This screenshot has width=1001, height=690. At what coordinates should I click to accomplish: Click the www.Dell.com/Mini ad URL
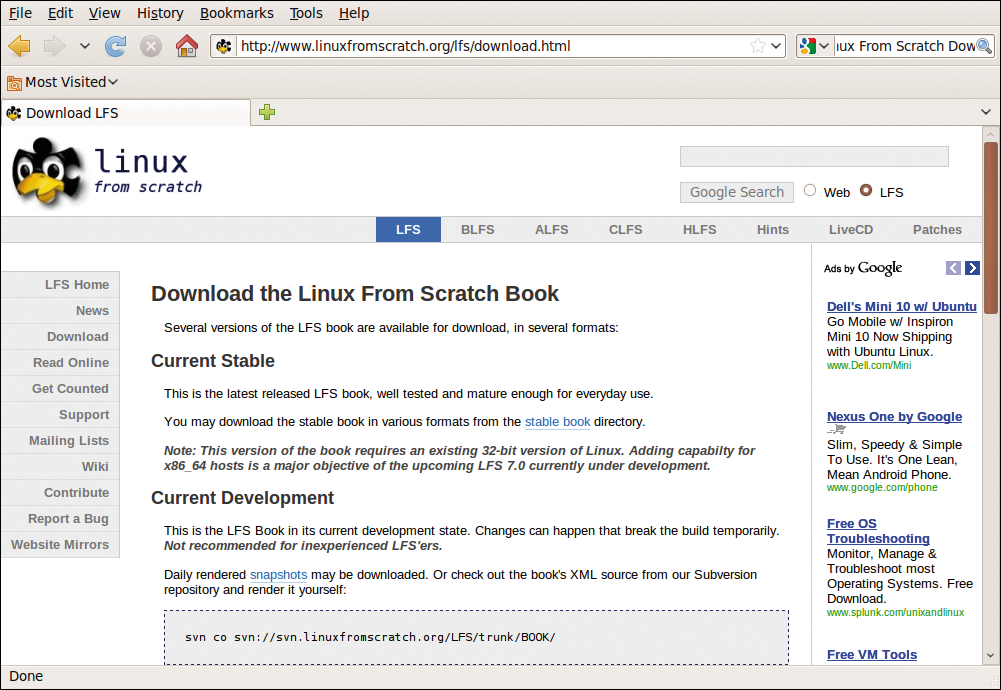(869, 366)
